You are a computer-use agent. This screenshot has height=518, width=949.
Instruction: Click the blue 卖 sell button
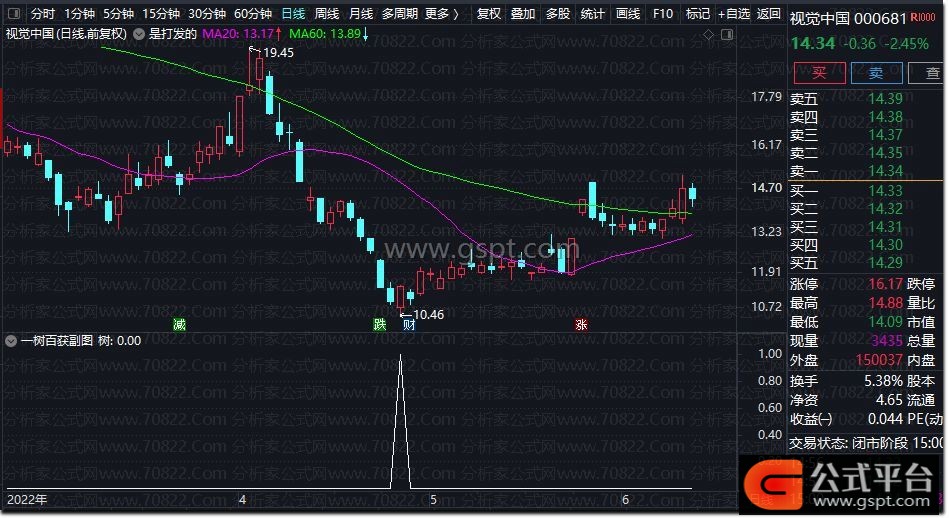coord(876,73)
